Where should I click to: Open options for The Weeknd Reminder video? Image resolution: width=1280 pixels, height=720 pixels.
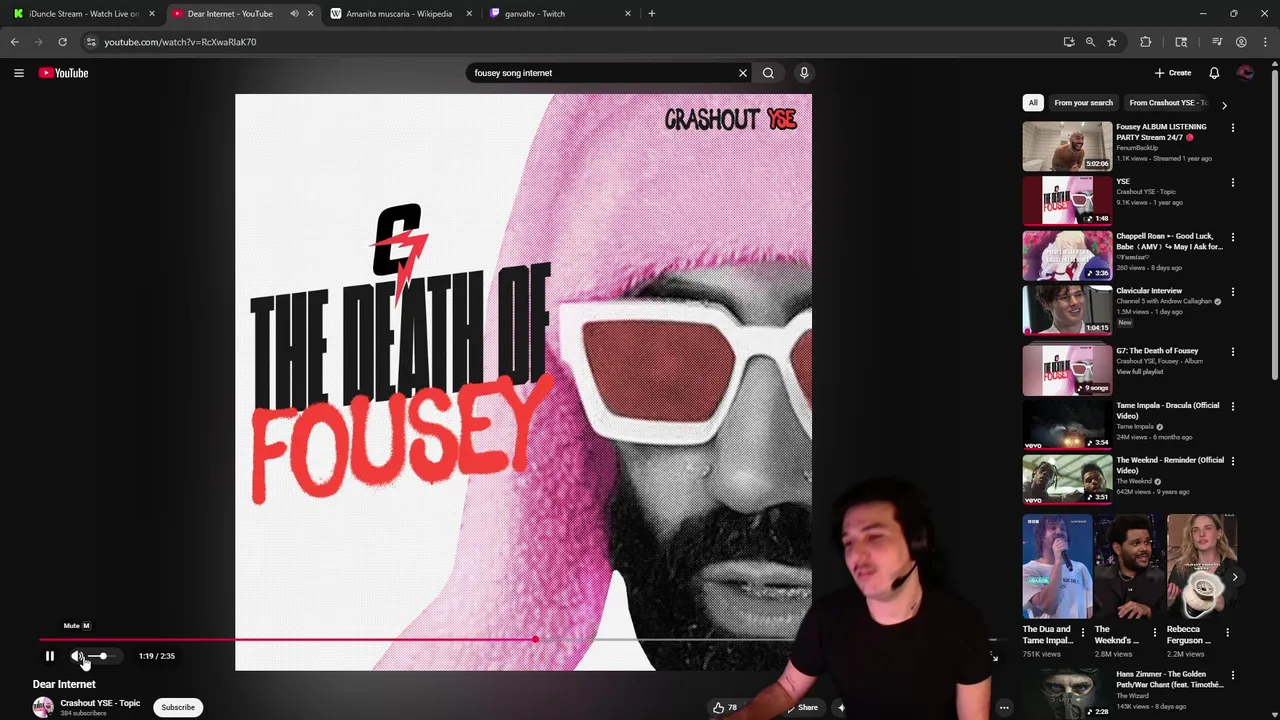1232,461
